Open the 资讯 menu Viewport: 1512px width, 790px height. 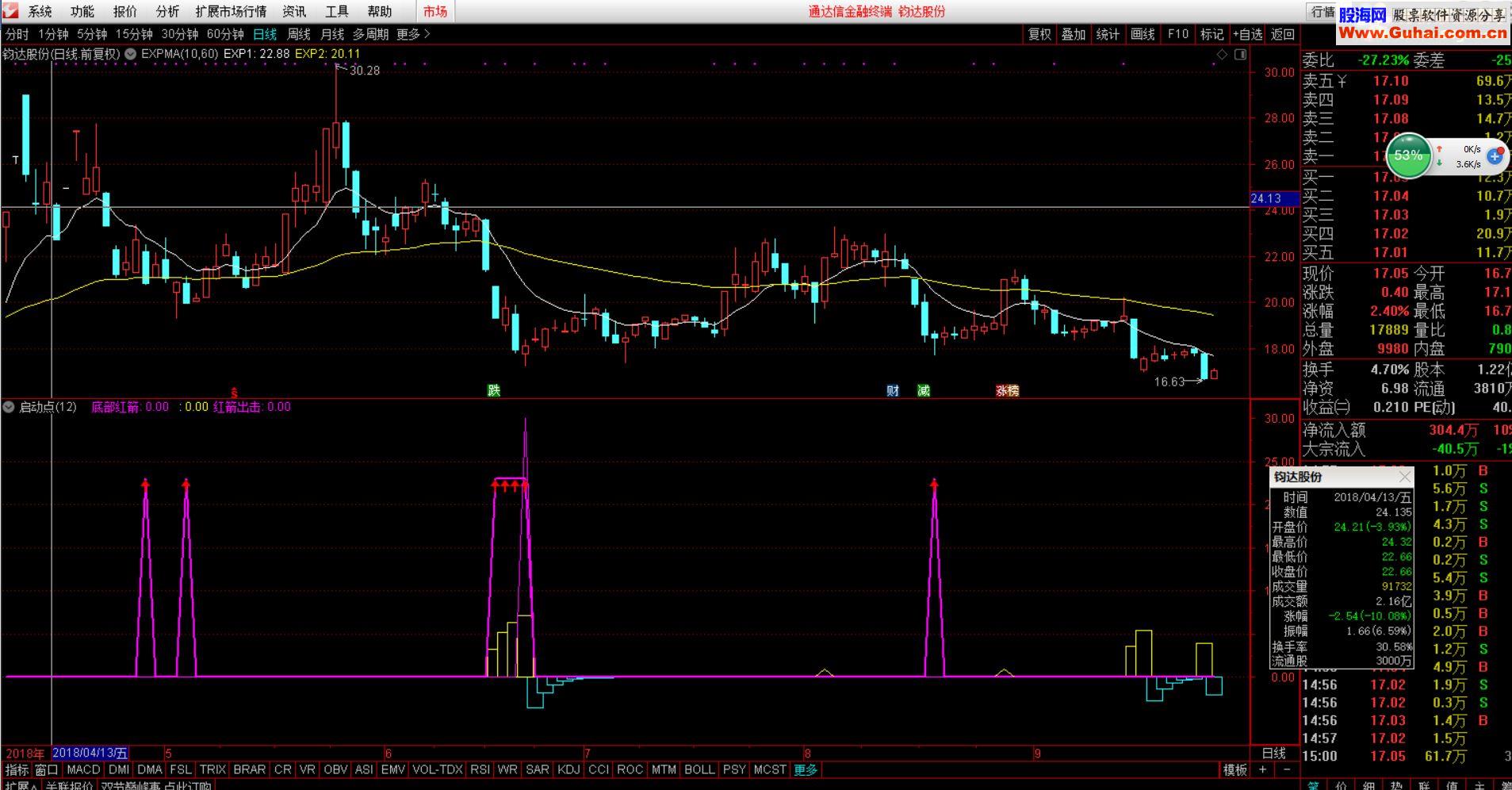(294, 11)
